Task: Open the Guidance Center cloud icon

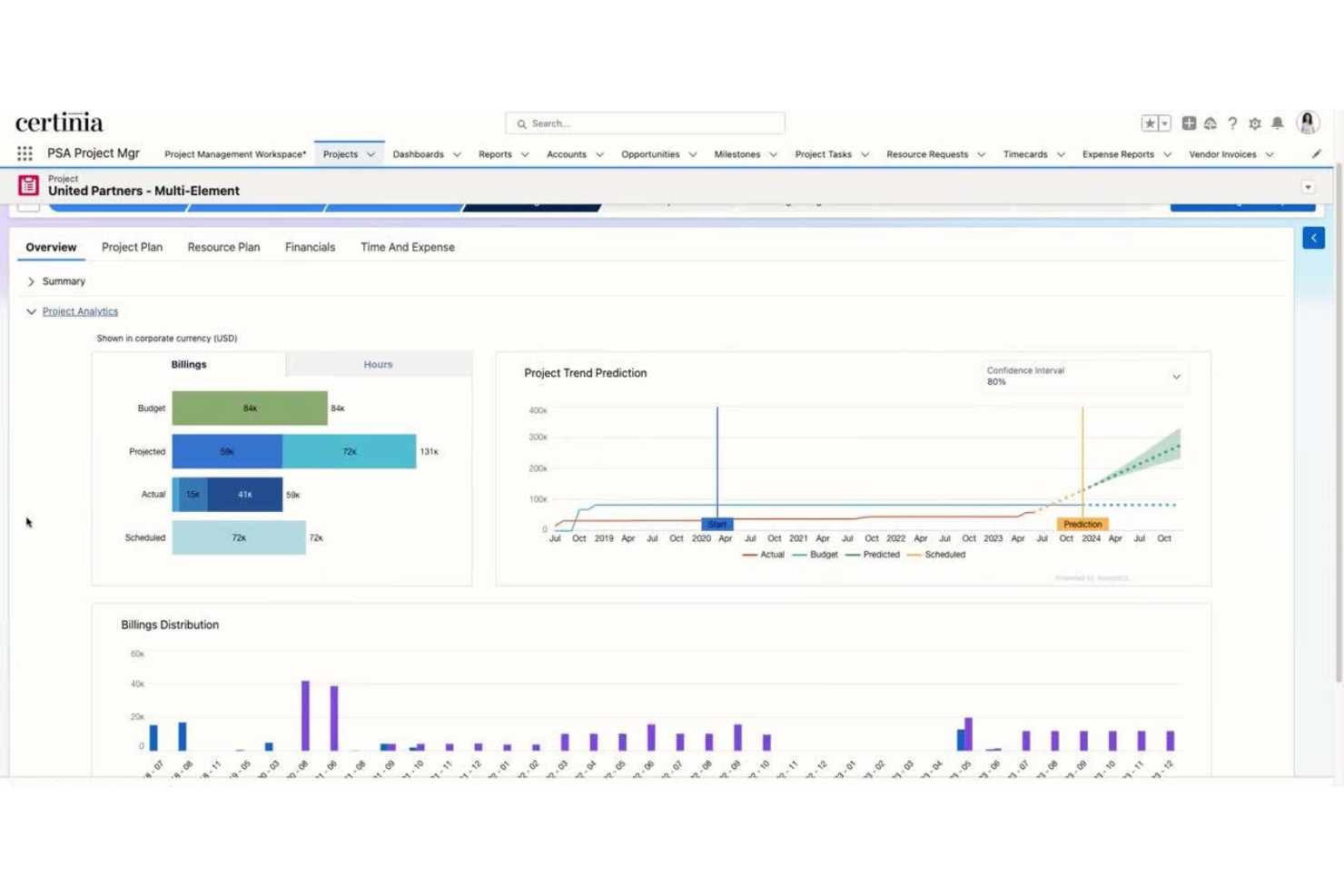Action: [1211, 123]
